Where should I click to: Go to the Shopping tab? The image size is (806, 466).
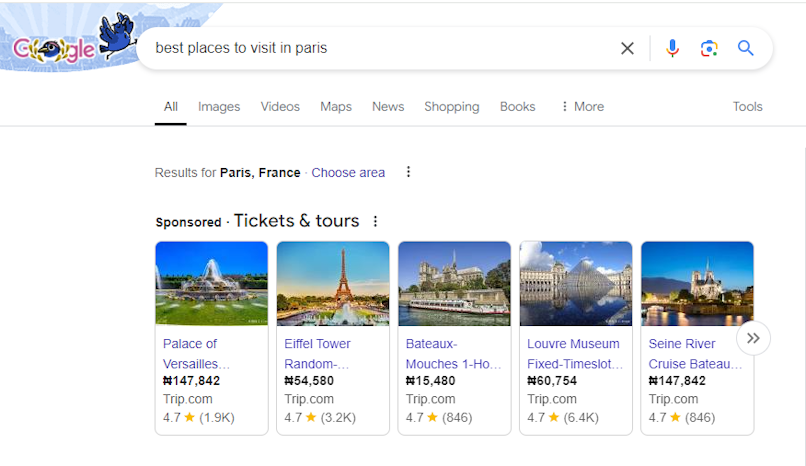(x=451, y=106)
